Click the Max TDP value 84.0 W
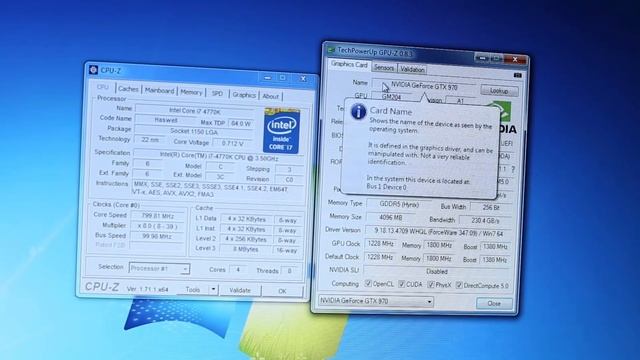The width and height of the screenshot is (640, 360). pos(240,123)
